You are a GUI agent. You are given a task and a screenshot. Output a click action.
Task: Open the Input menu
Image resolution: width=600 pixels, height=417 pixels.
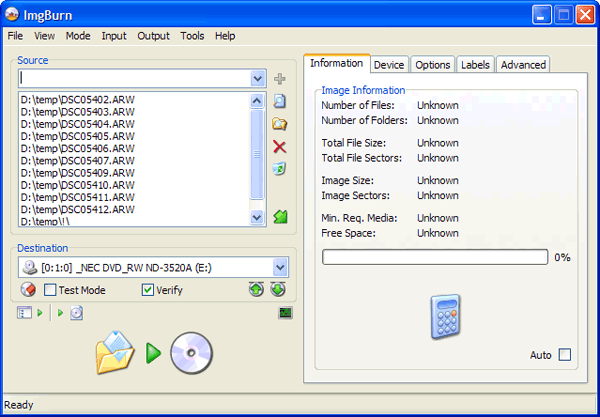(114, 36)
